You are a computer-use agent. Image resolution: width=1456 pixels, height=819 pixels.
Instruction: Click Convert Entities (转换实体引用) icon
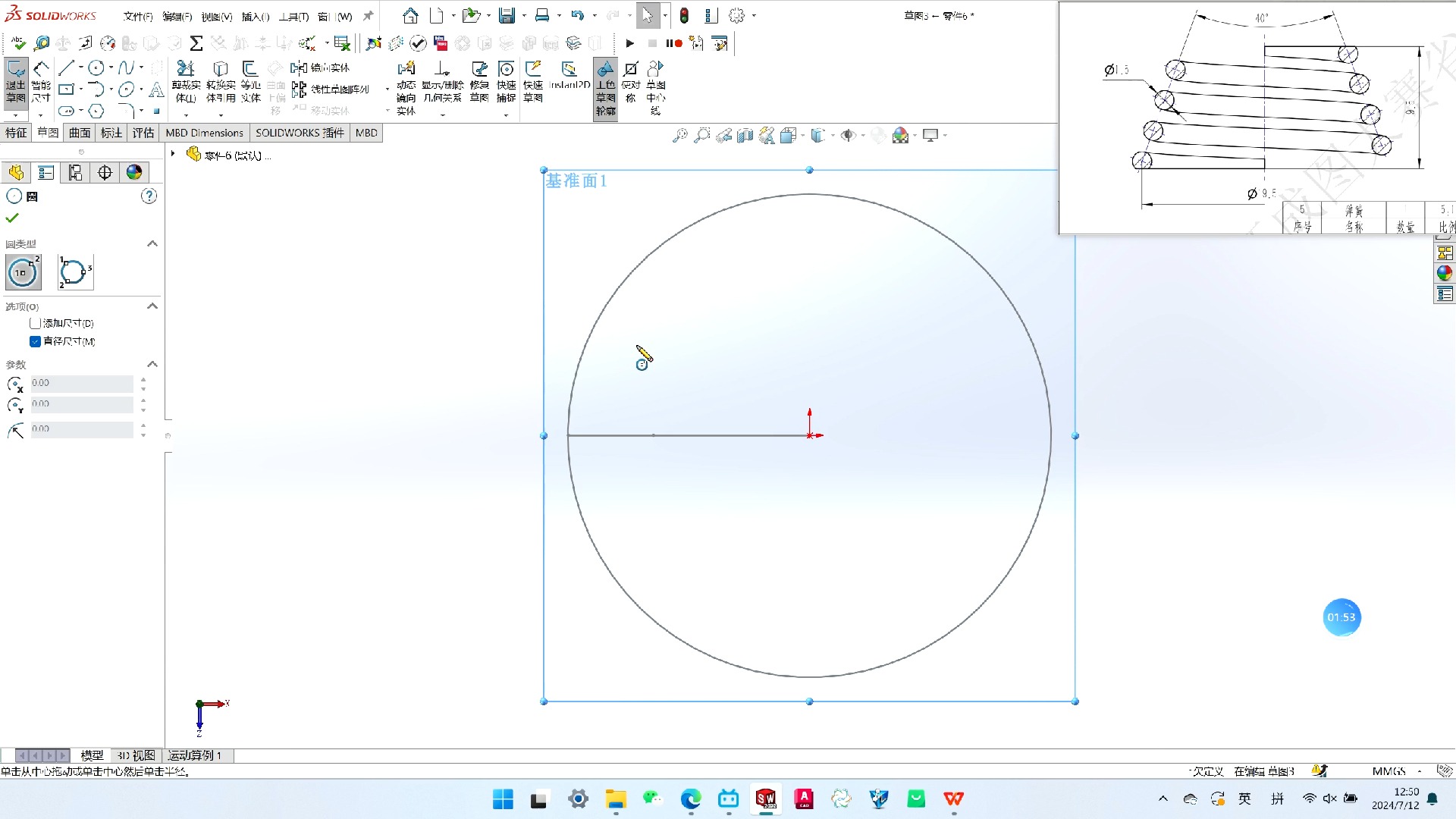(x=221, y=81)
